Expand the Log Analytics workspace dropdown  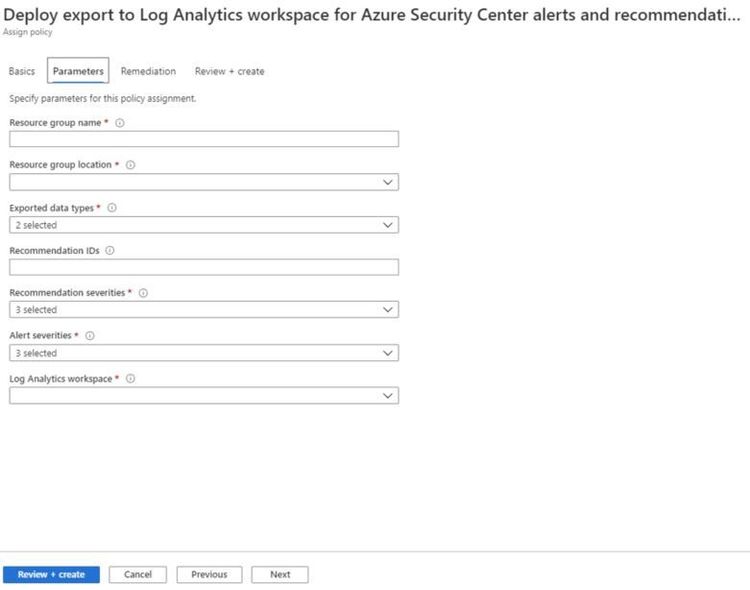point(204,396)
